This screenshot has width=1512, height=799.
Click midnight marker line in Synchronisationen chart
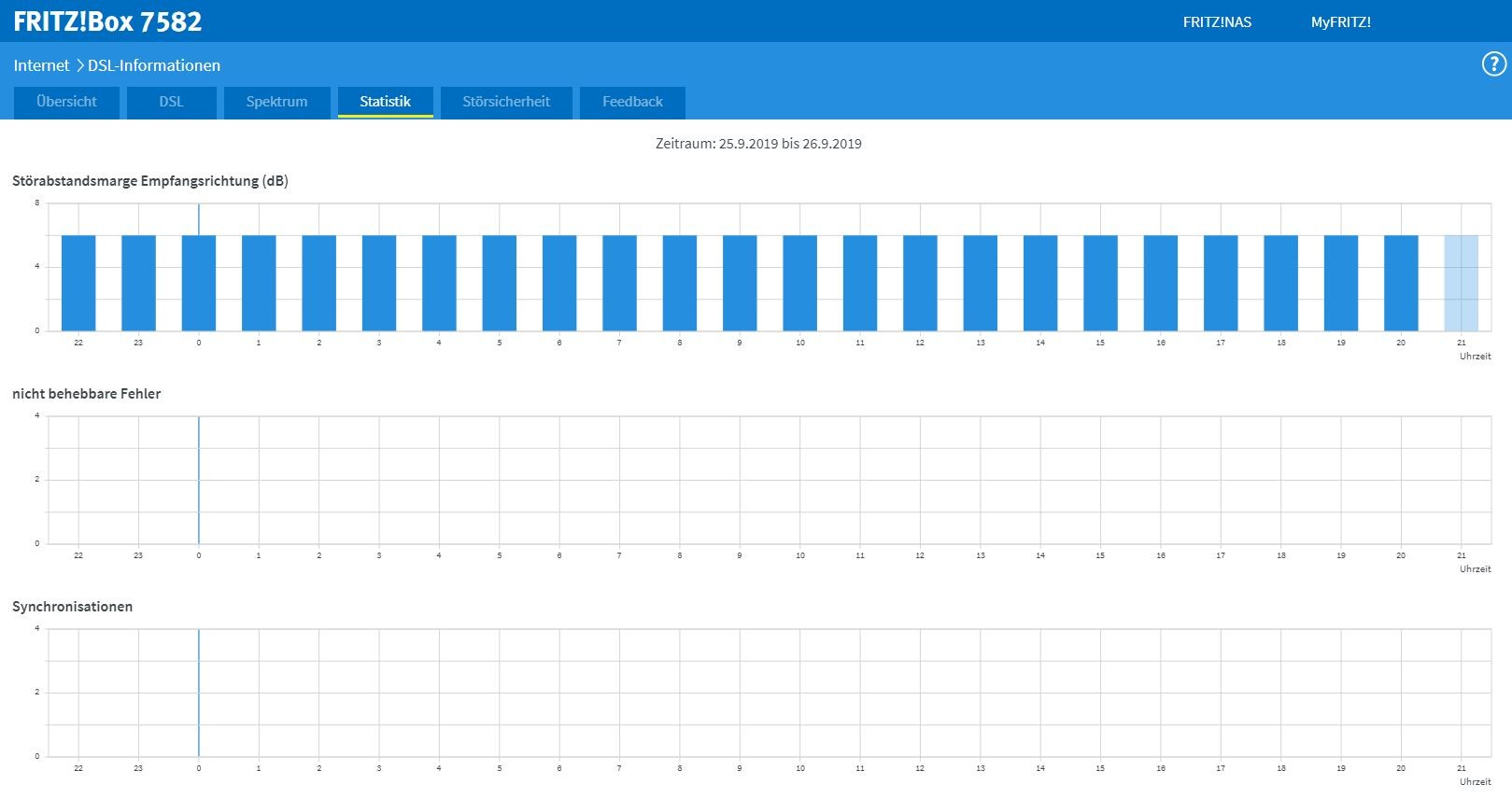click(199, 693)
